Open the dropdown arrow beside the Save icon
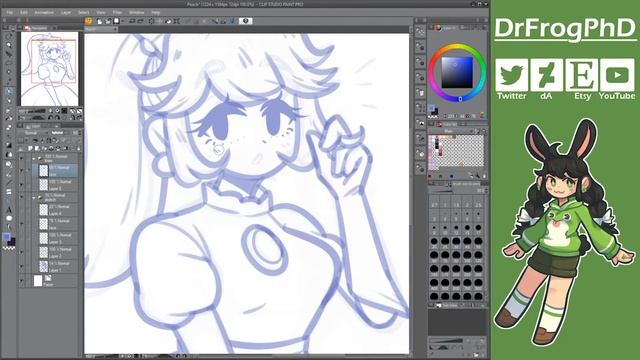The width and height of the screenshot is (640, 360). coord(122,21)
